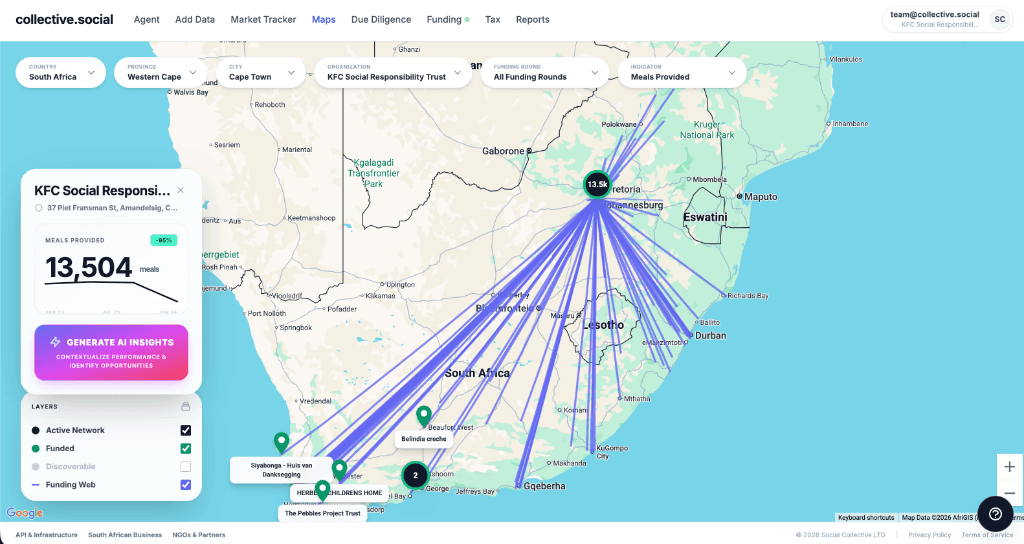1024x544 pixels.
Task: Select the Siyabonga Huis van Danksegging pin
Action: (x=281, y=442)
